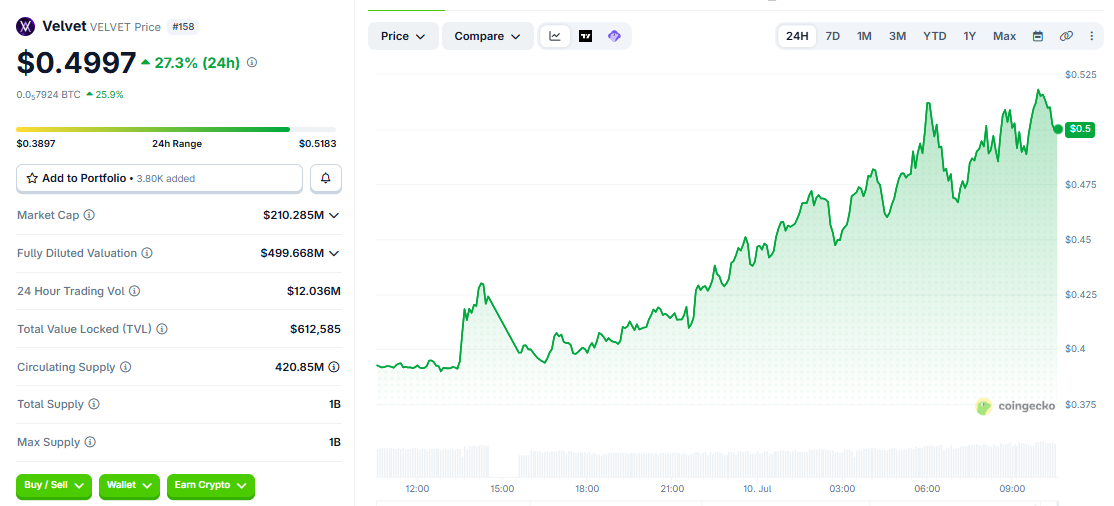Screen dimensions: 1114x506
Task: Open the Wallet dropdown
Action: [x=129, y=486]
